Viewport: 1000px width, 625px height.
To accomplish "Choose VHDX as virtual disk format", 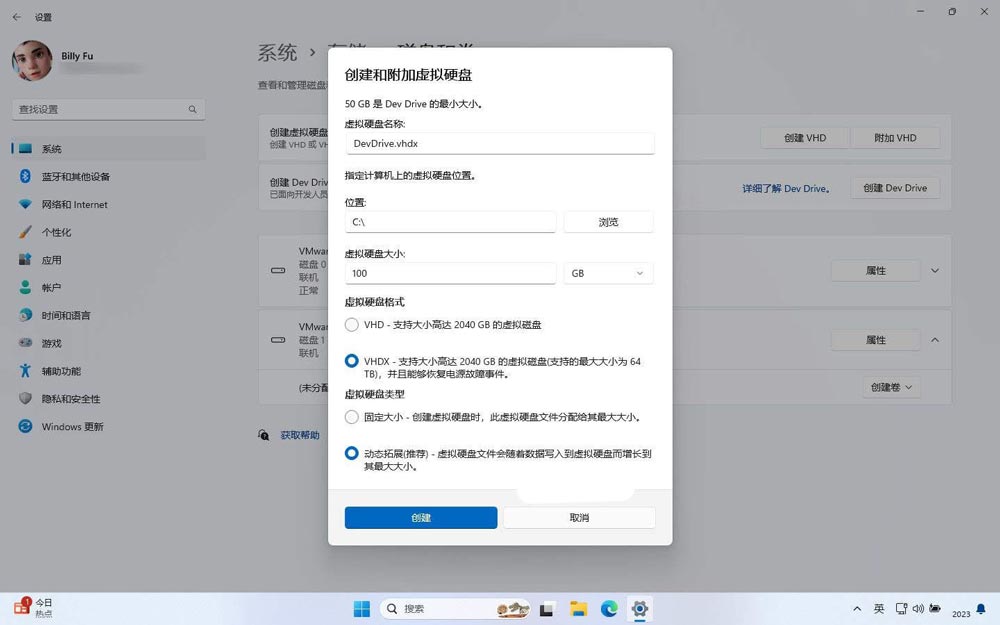I will coord(351,361).
